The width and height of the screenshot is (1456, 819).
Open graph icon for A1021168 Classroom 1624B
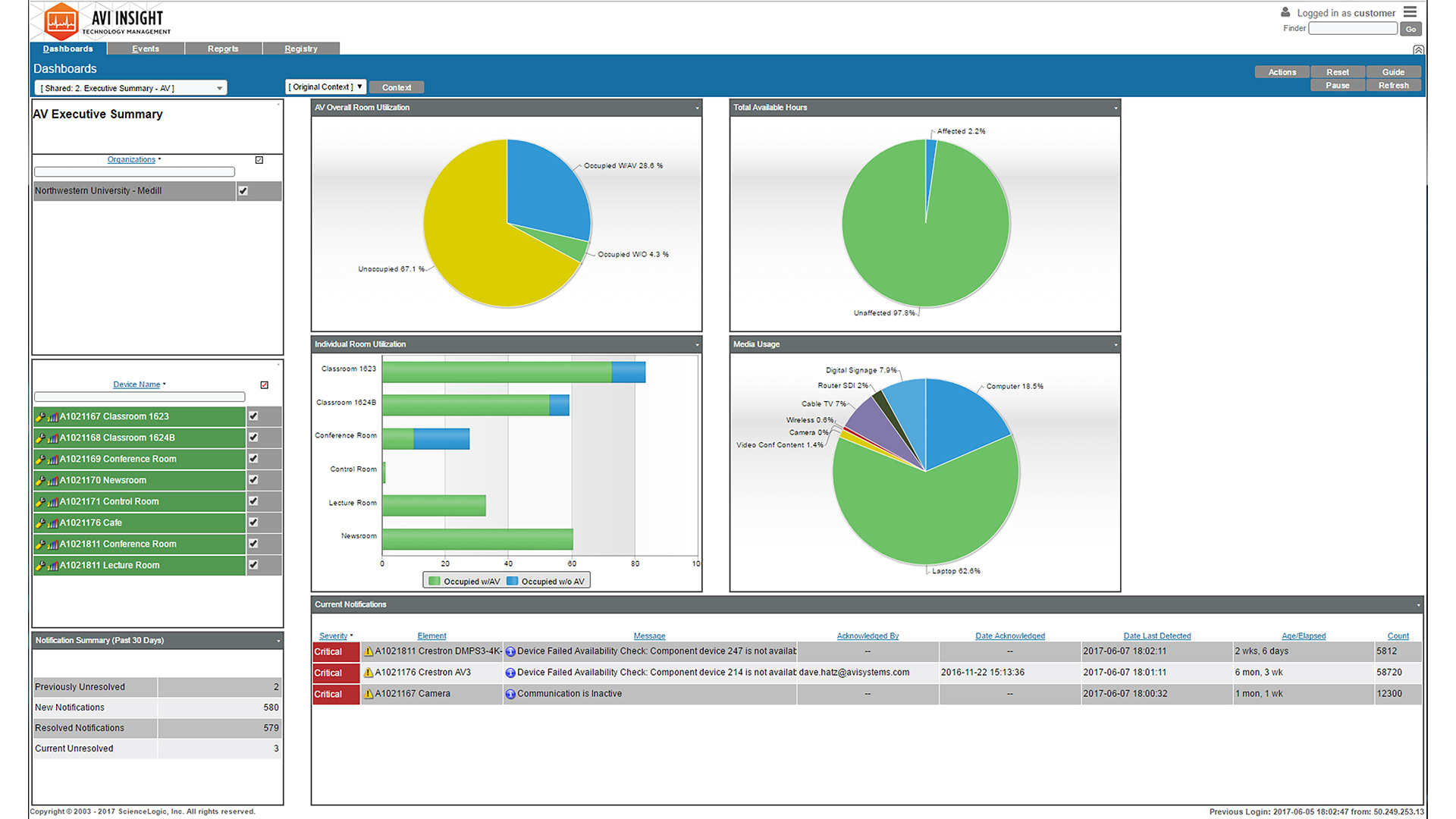pos(52,438)
